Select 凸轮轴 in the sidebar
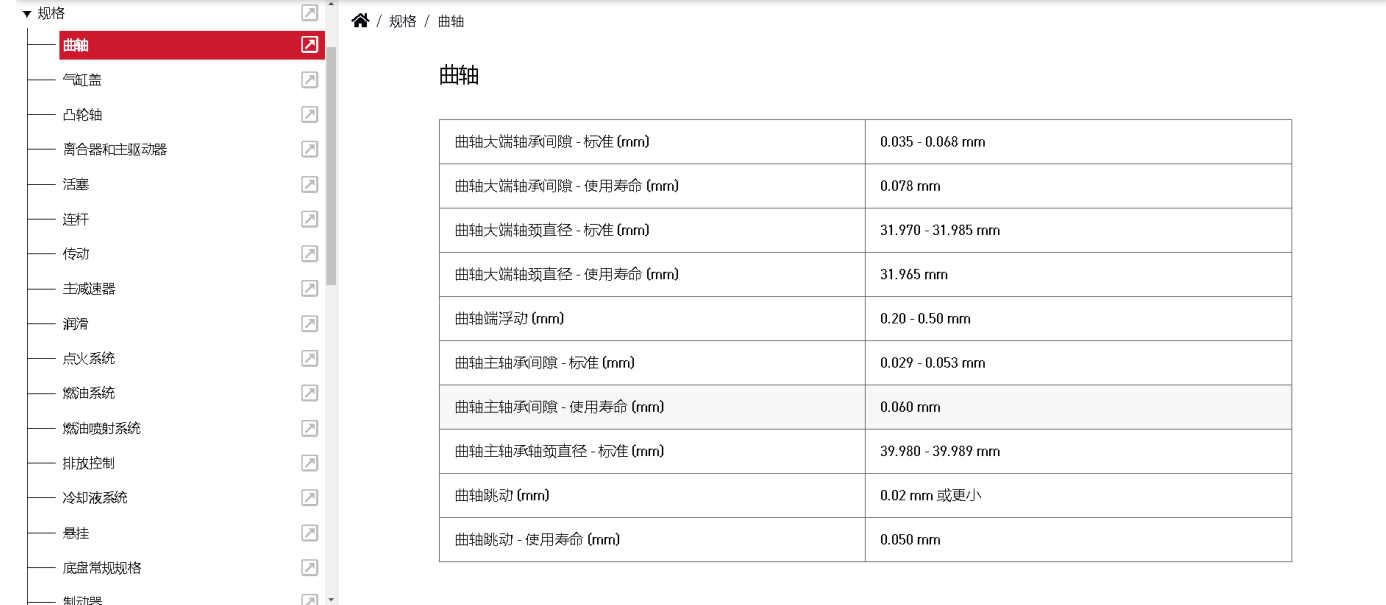 point(78,114)
